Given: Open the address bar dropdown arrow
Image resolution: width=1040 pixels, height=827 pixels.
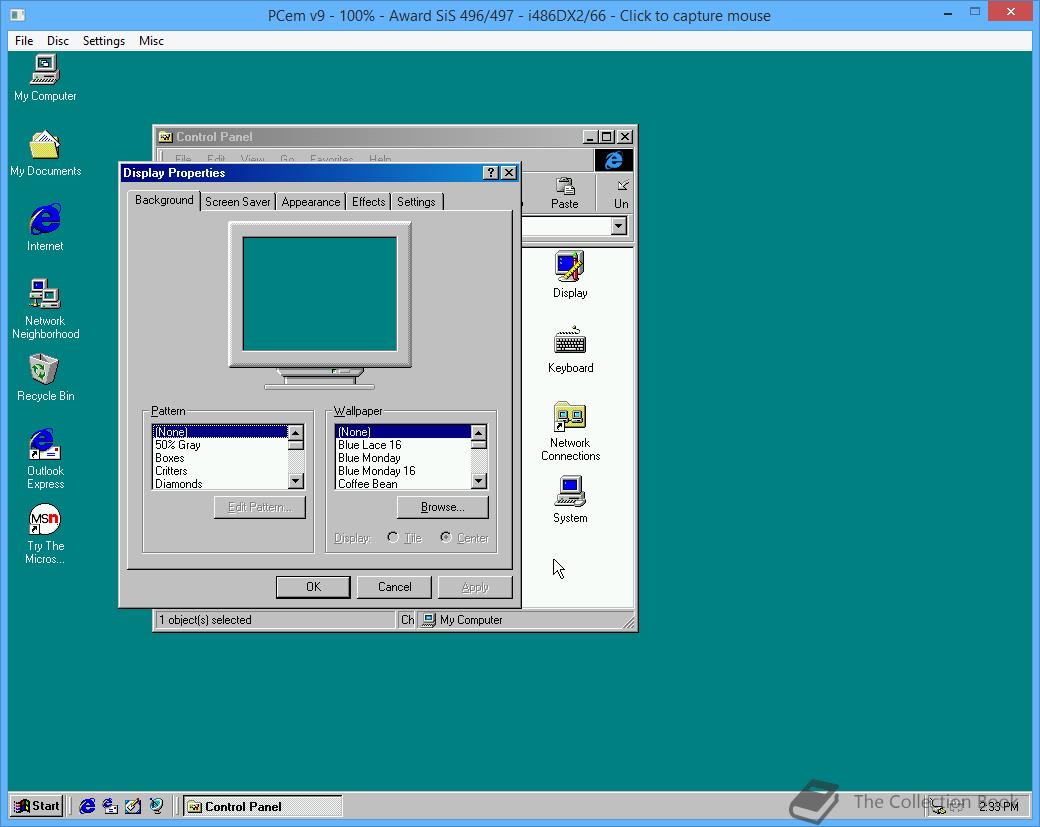Looking at the screenshot, I should [x=619, y=226].
